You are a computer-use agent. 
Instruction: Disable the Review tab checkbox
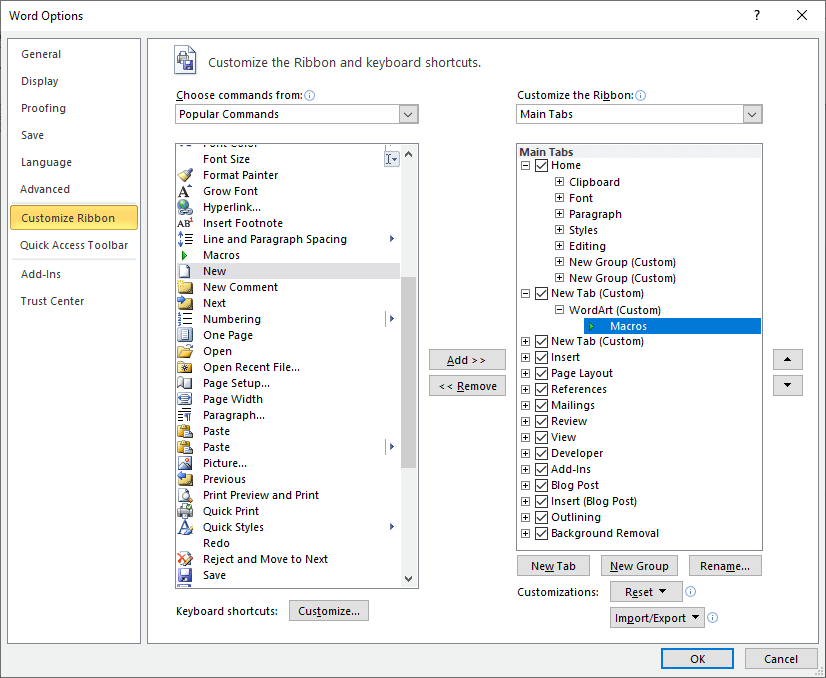(541, 421)
